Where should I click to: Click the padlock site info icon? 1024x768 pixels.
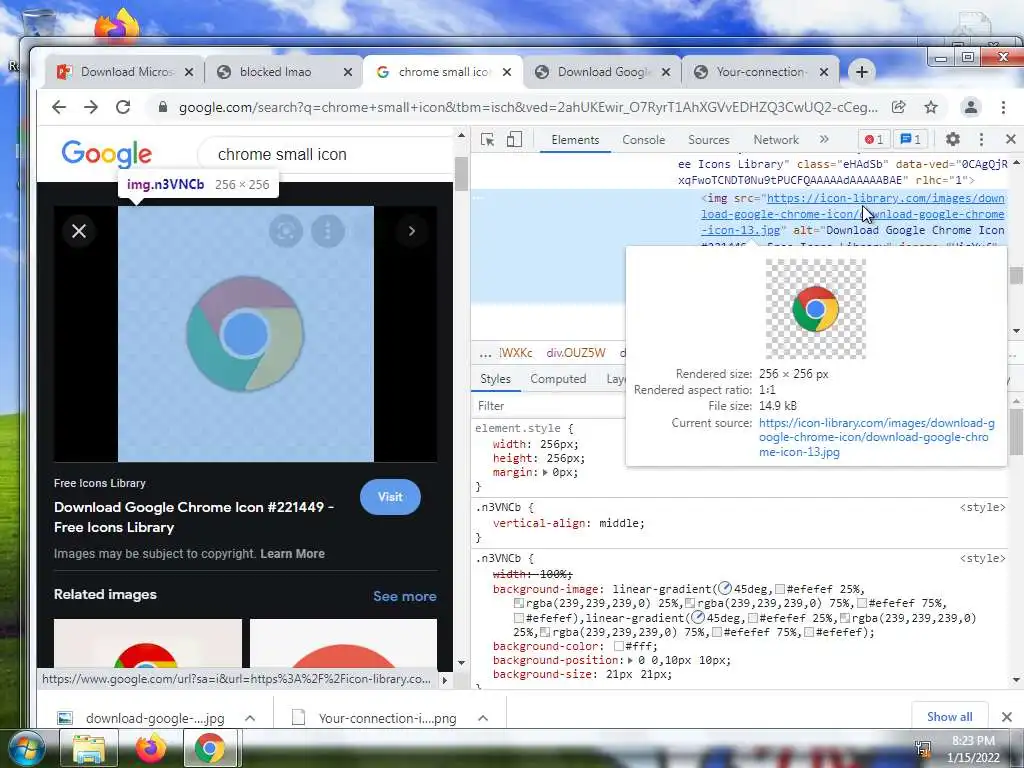point(163,107)
